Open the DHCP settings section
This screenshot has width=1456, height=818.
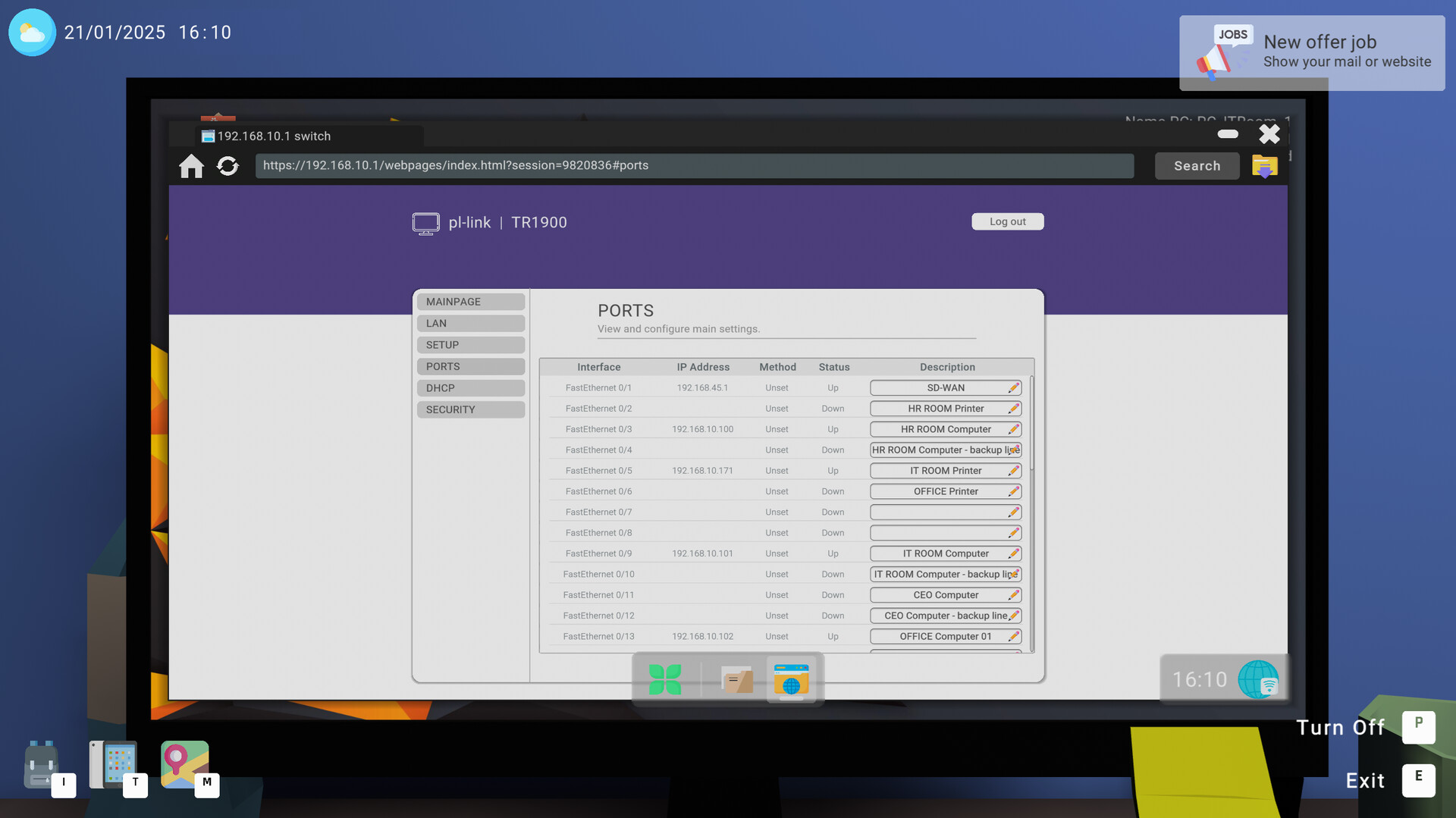pos(470,388)
